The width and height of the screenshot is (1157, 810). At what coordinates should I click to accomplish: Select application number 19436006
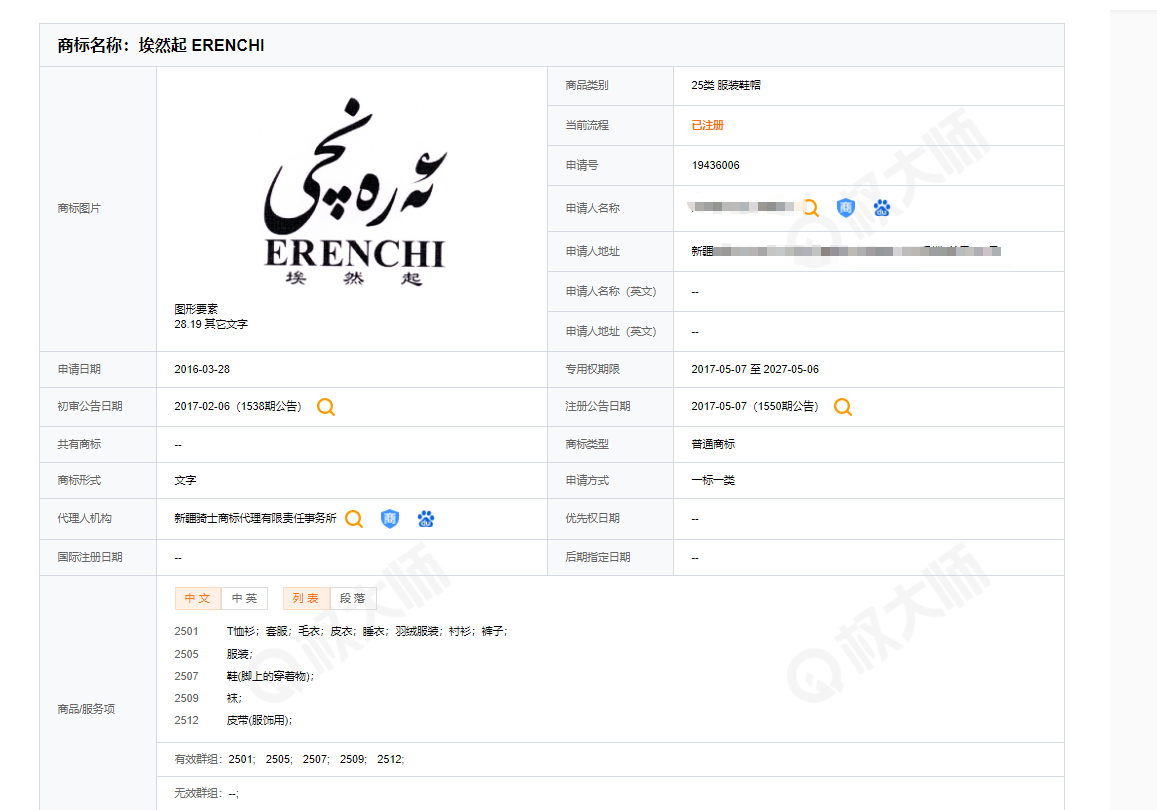715,165
